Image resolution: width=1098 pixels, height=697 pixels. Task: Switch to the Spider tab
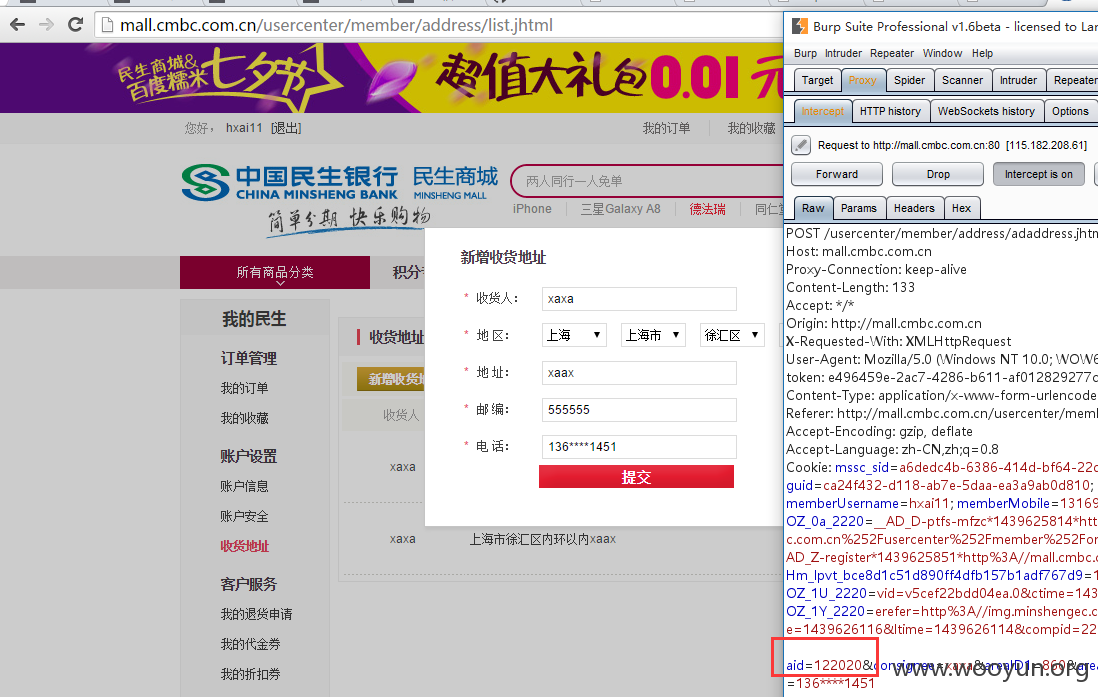tap(910, 81)
